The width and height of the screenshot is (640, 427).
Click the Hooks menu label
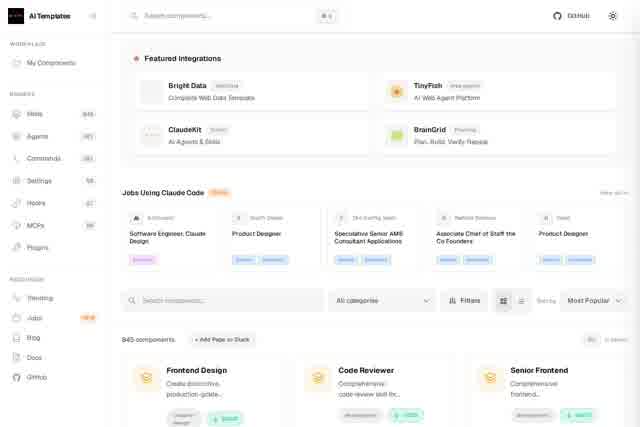36,203
